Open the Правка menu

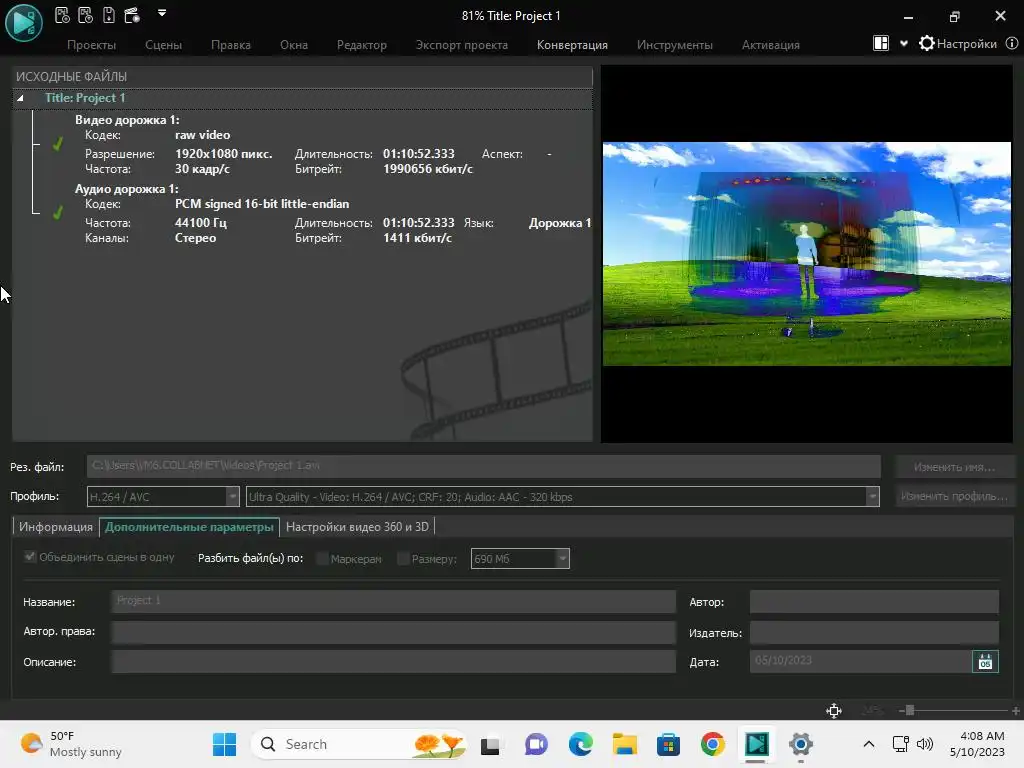[231, 45]
